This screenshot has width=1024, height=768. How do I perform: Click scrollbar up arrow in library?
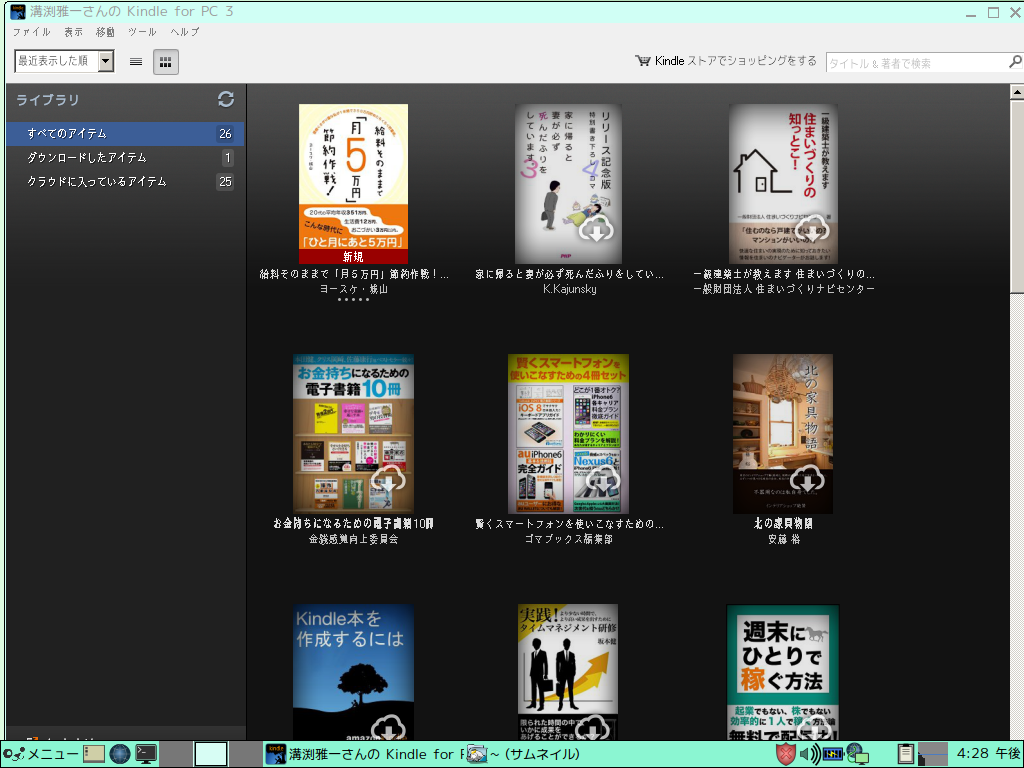pos(1017,92)
